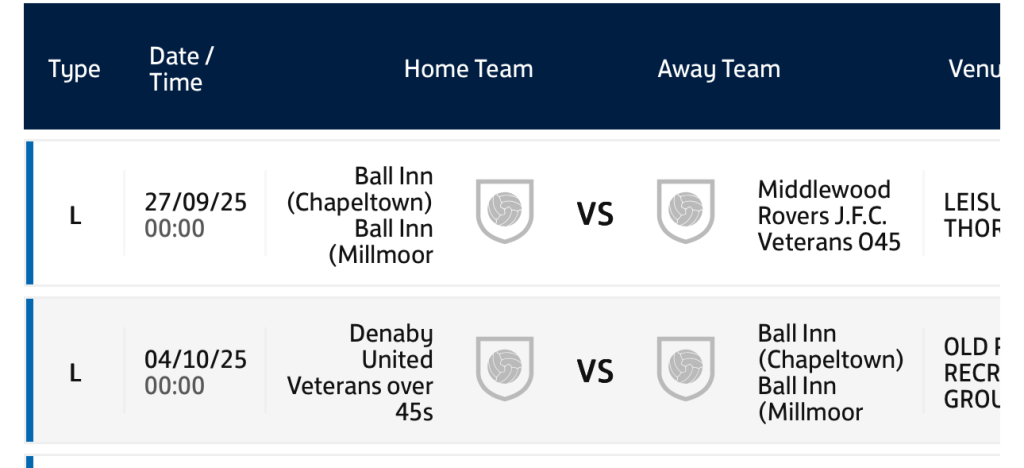Click the partially visible Venue column header
Viewport: 1024px width, 468px height.
973,69
